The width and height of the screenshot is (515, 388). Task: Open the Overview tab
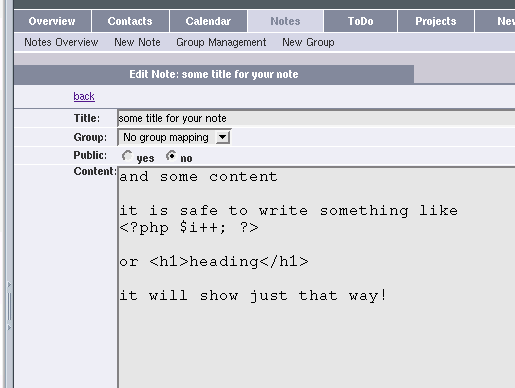[52, 21]
